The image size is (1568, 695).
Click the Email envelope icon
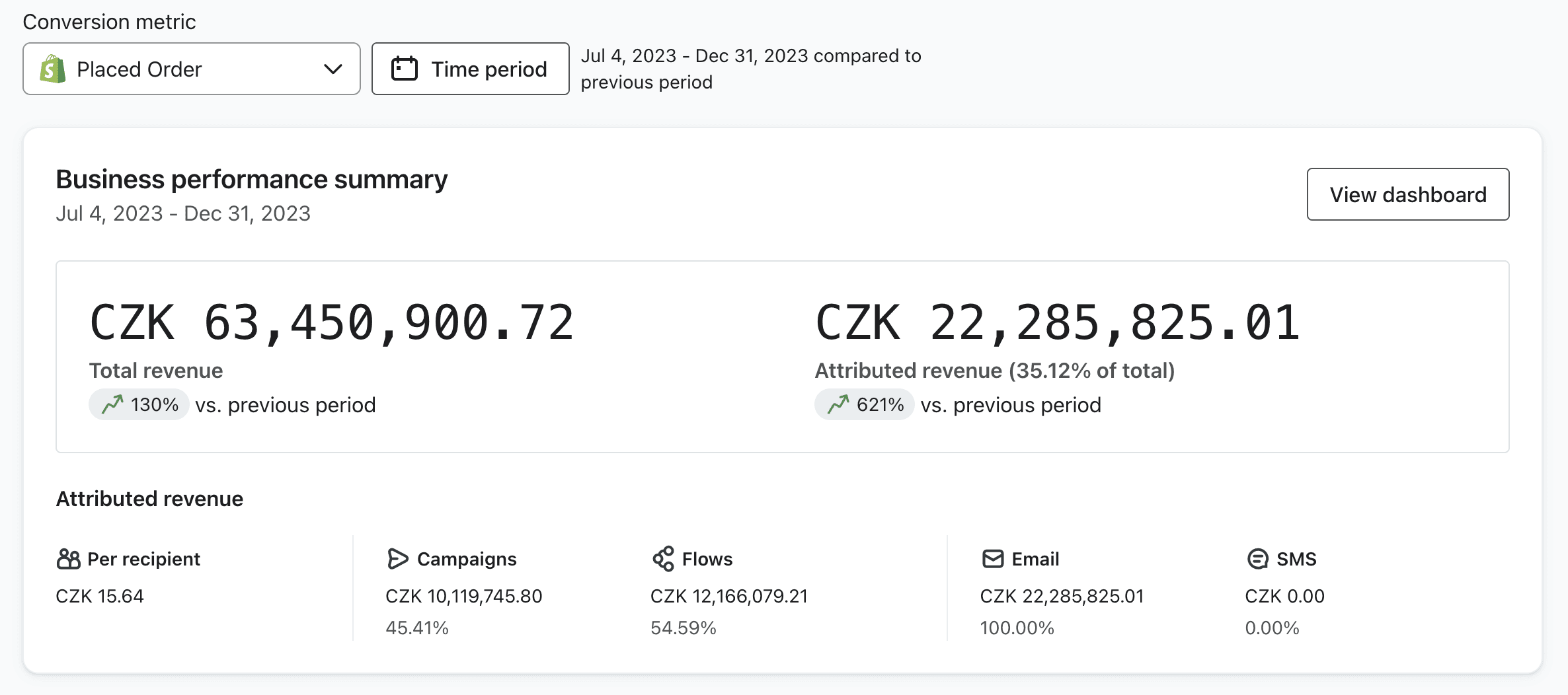coord(993,559)
